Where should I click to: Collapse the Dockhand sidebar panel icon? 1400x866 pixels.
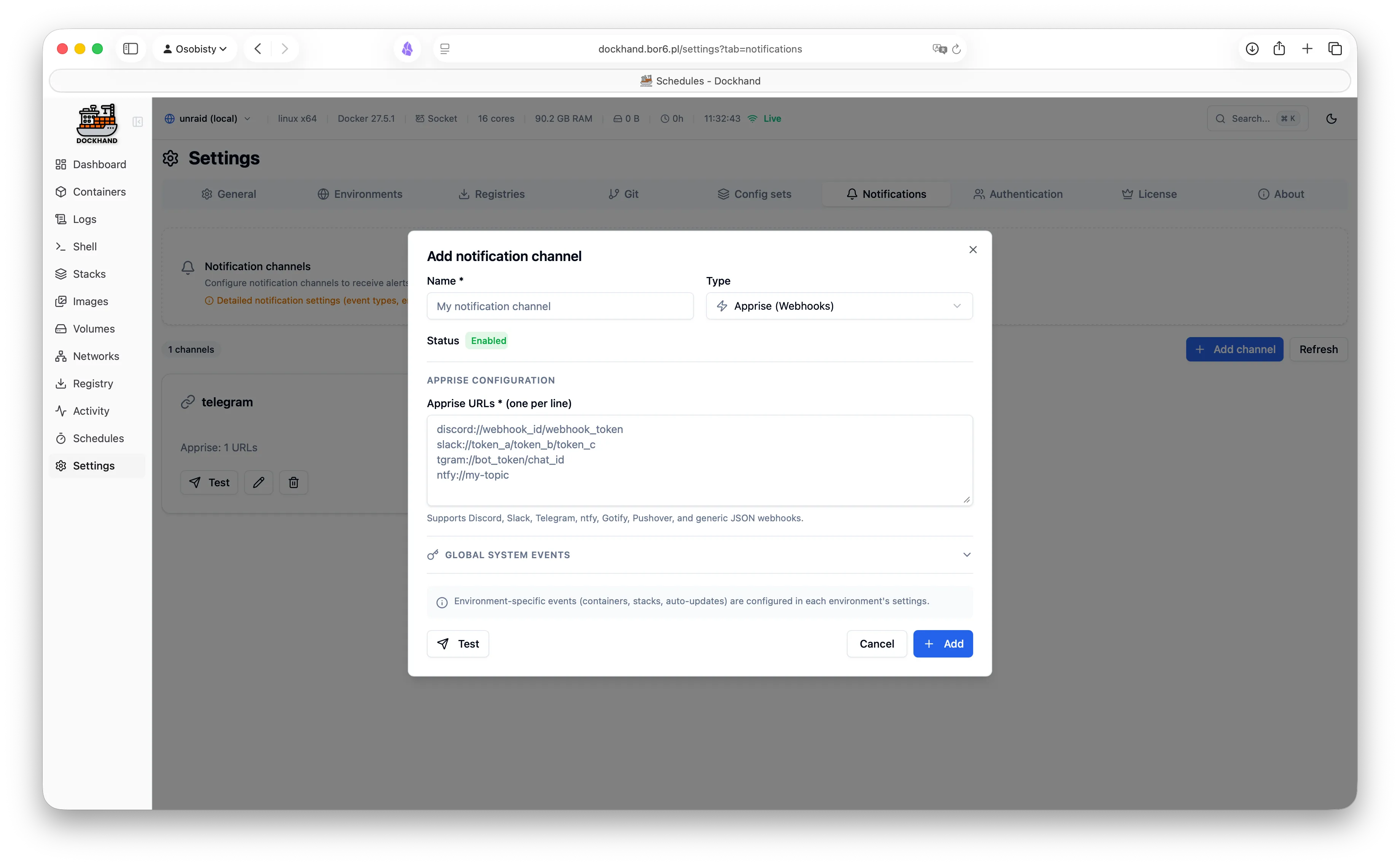click(137, 122)
